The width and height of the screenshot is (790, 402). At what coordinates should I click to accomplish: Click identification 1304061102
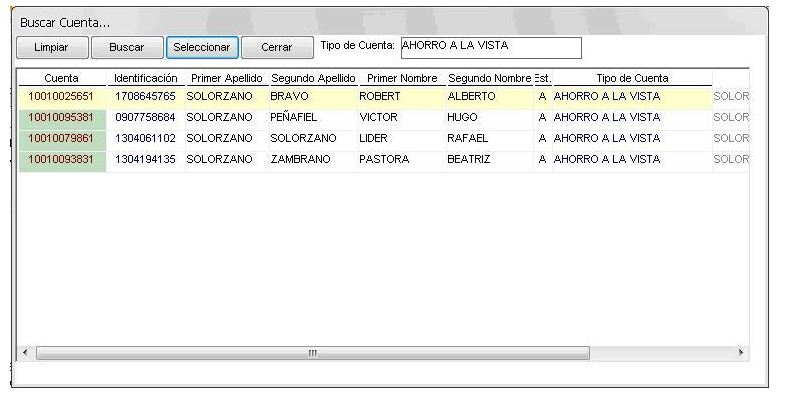click(145, 139)
